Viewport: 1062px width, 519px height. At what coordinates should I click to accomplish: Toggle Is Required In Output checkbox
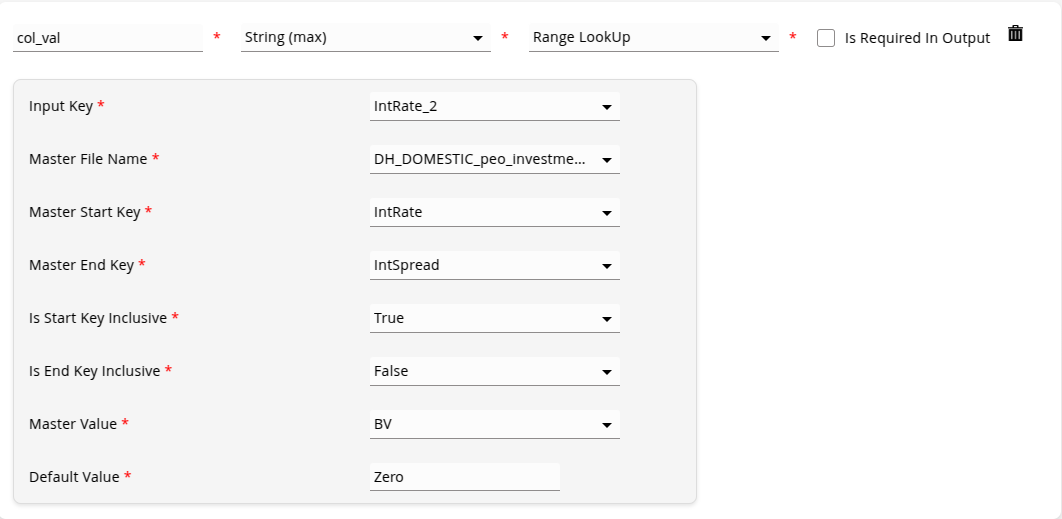click(x=826, y=38)
